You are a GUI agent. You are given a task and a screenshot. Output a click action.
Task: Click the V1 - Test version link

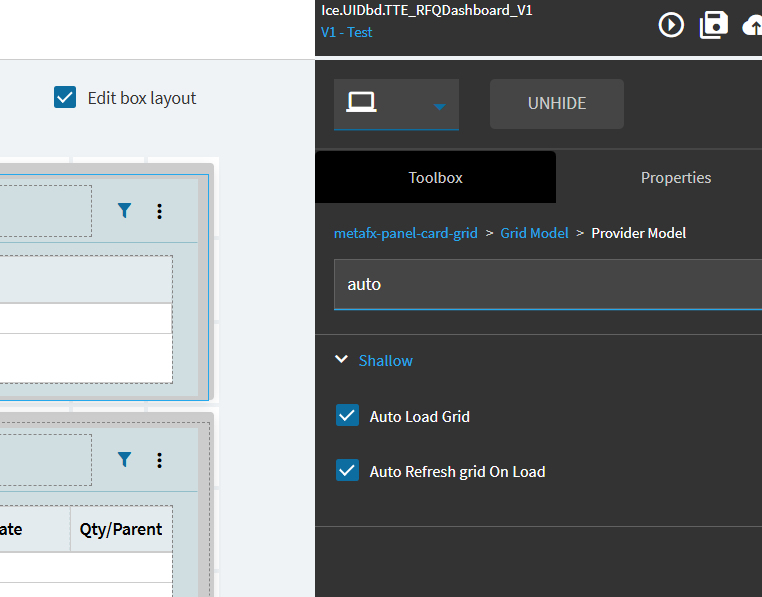[346, 32]
